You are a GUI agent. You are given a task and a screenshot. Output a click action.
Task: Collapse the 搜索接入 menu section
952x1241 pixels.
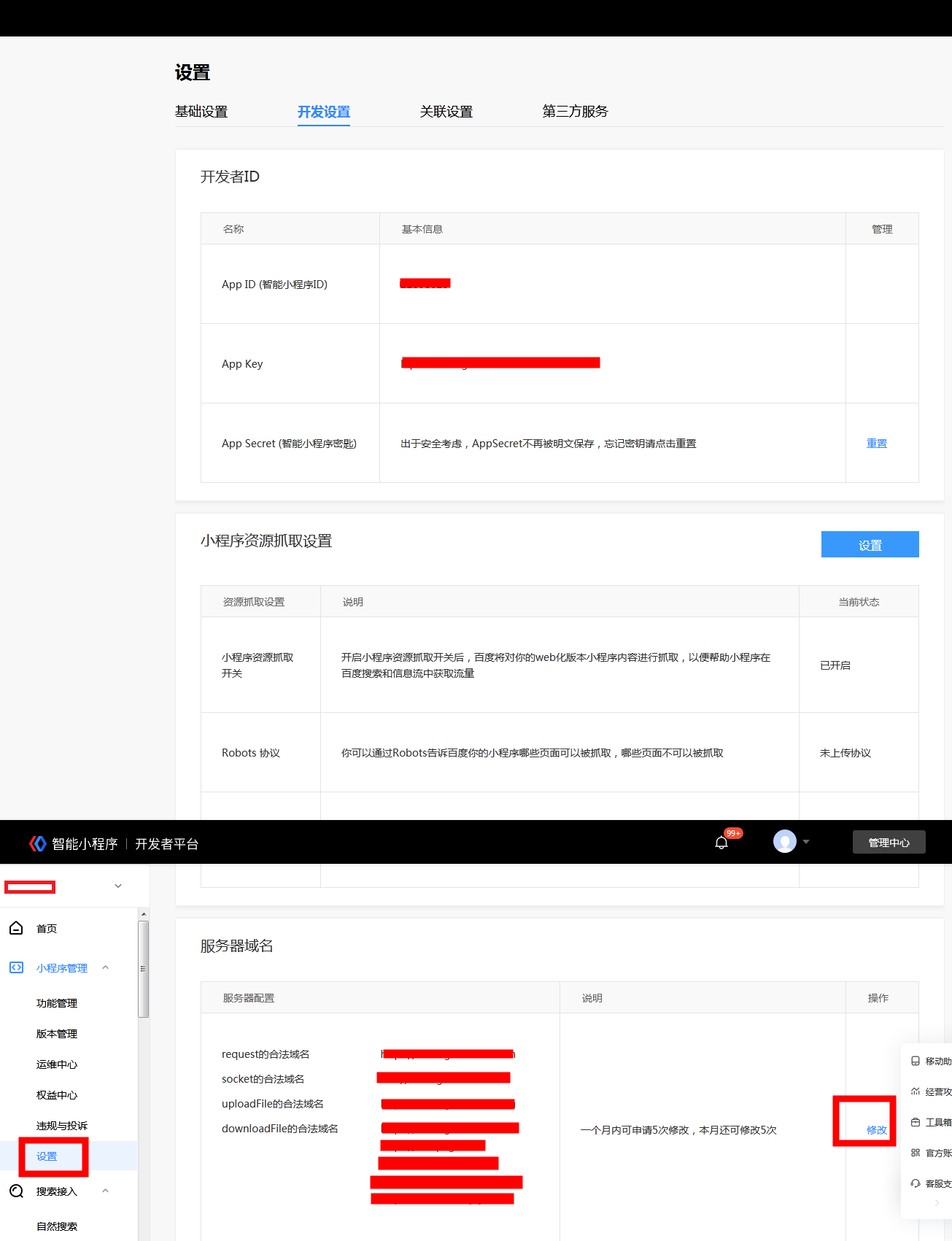coord(106,1191)
